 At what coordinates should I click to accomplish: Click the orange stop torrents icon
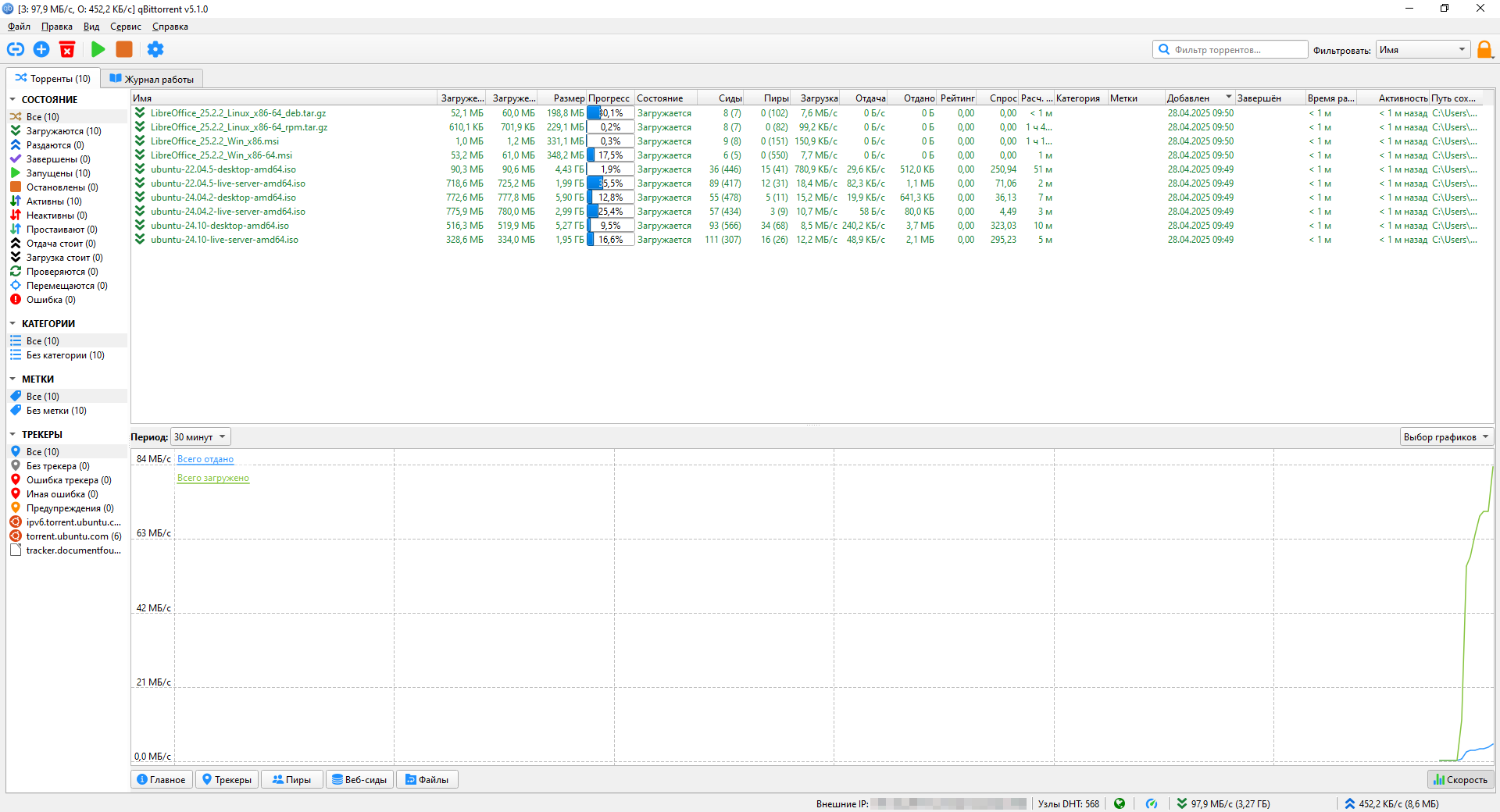(124, 49)
